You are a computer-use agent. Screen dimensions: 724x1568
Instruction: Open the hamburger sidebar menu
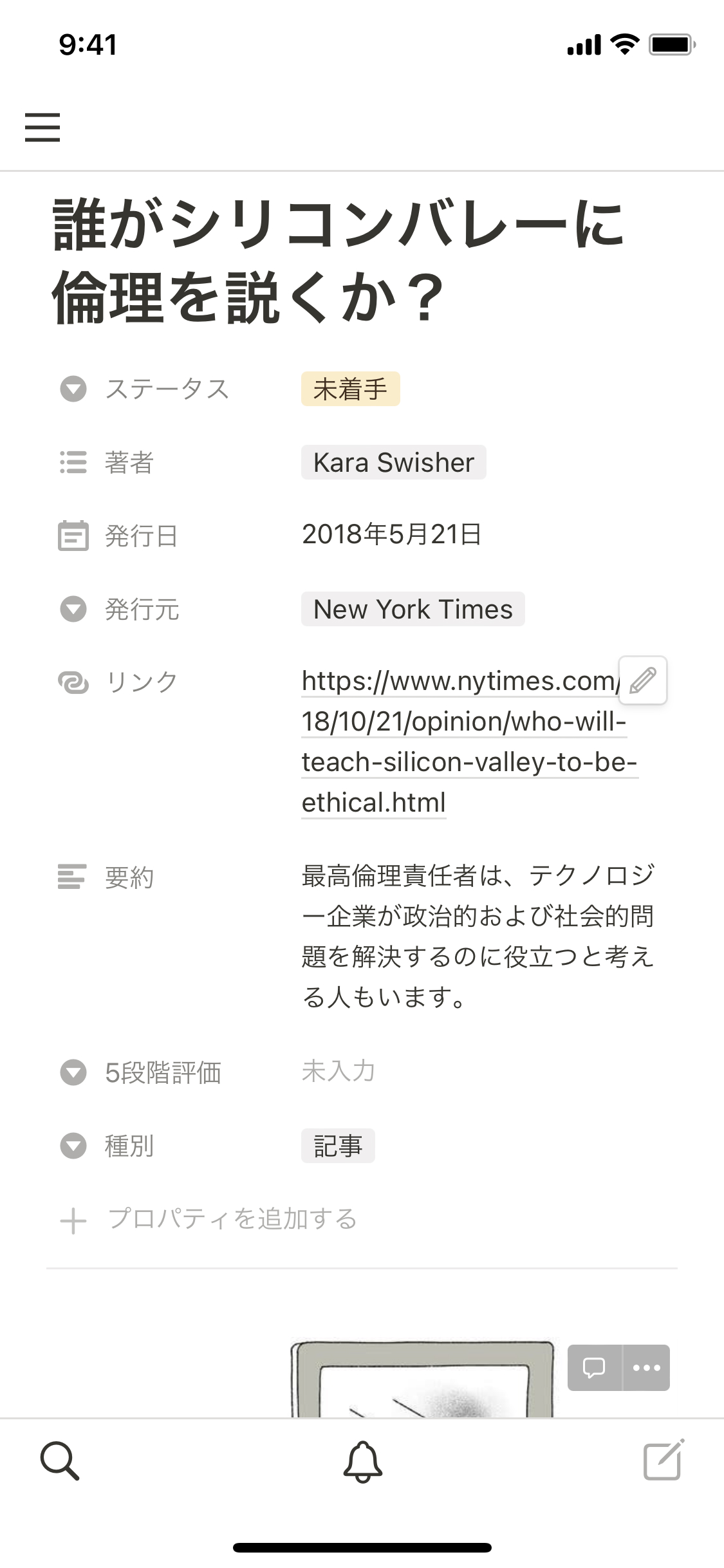(42, 127)
